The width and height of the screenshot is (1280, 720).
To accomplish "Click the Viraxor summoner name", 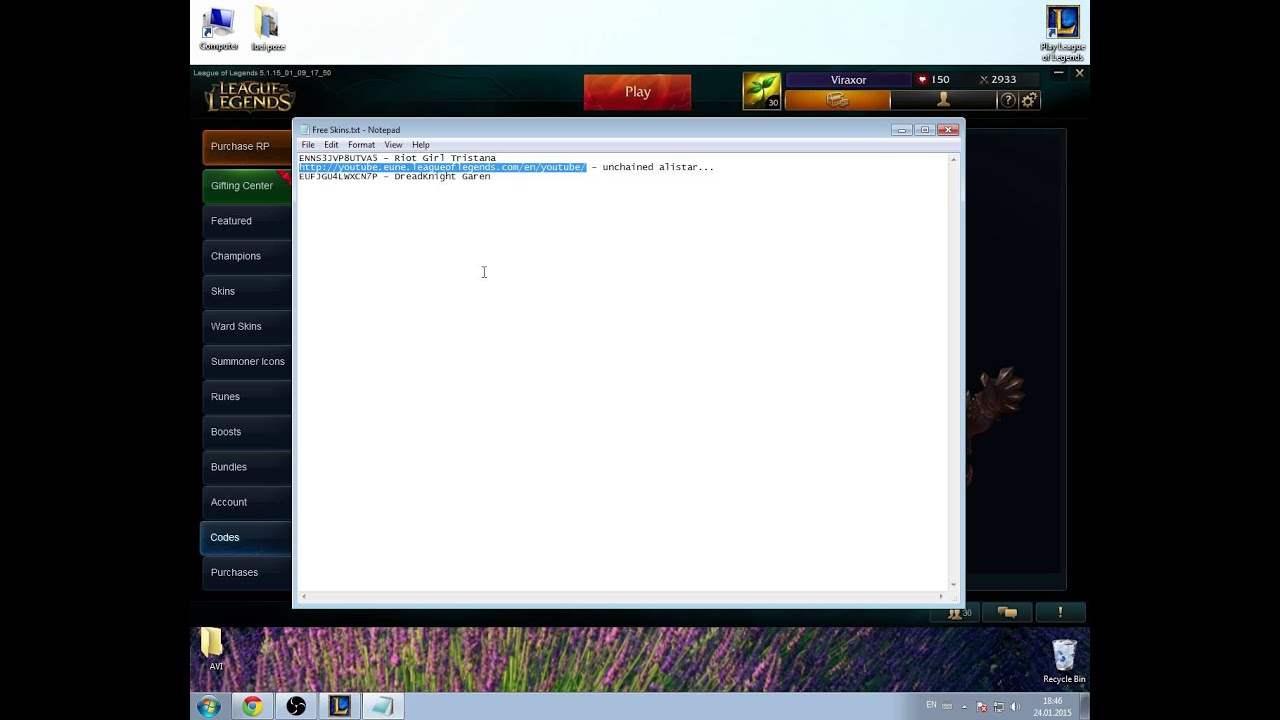I will (x=848, y=80).
